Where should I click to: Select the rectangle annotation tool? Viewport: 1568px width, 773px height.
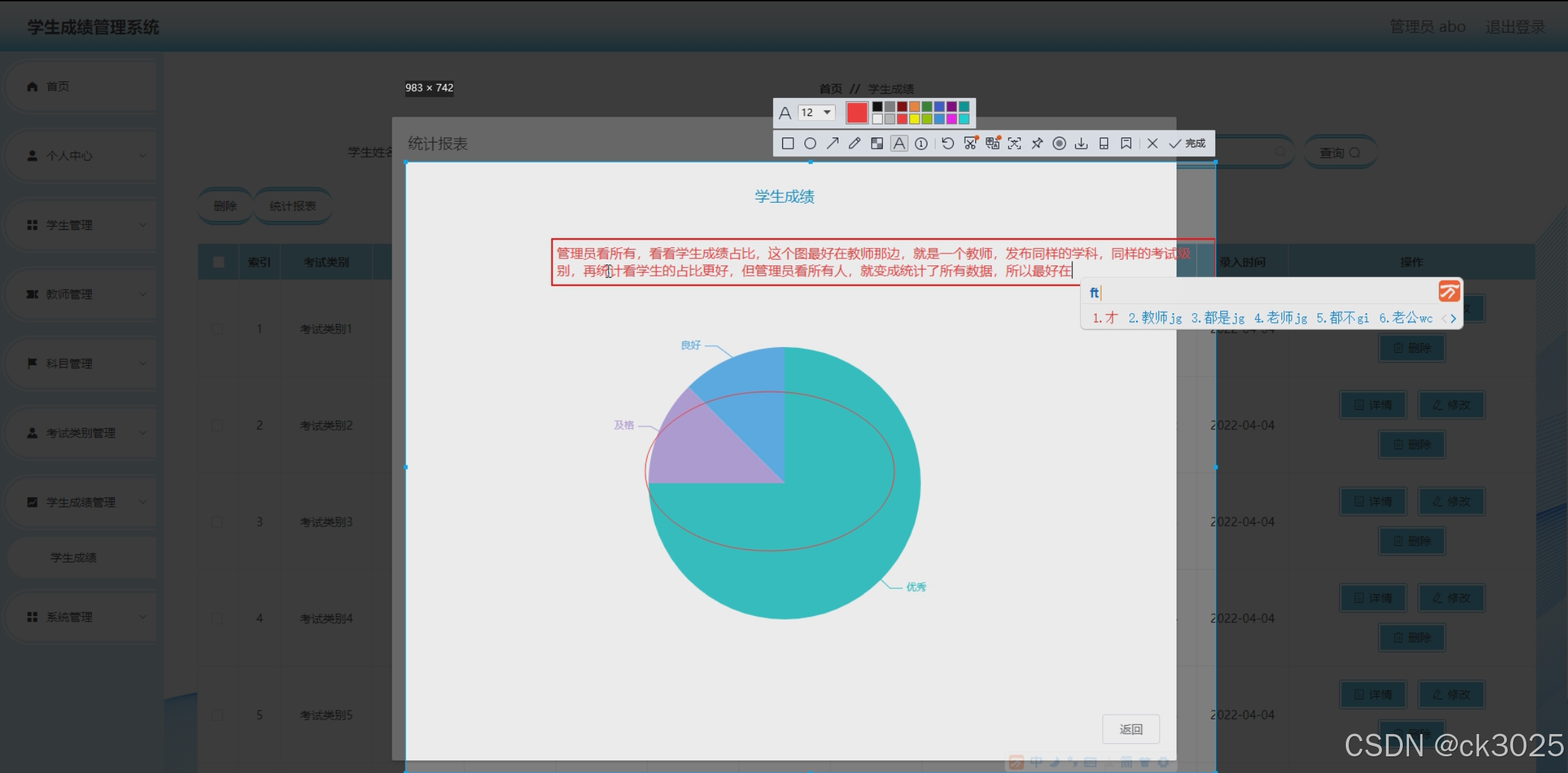pyautogui.click(x=788, y=144)
